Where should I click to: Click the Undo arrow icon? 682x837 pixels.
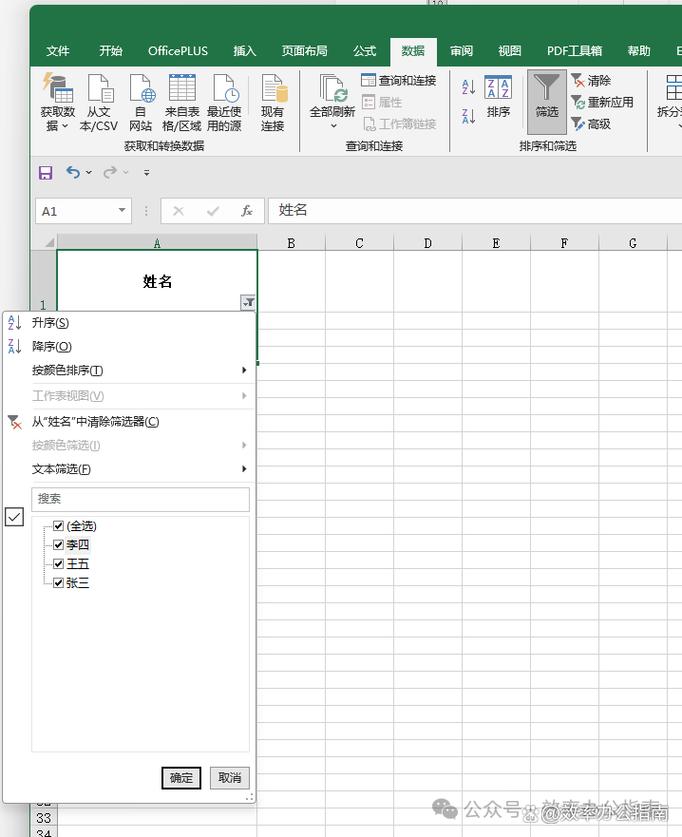[x=73, y=172]
